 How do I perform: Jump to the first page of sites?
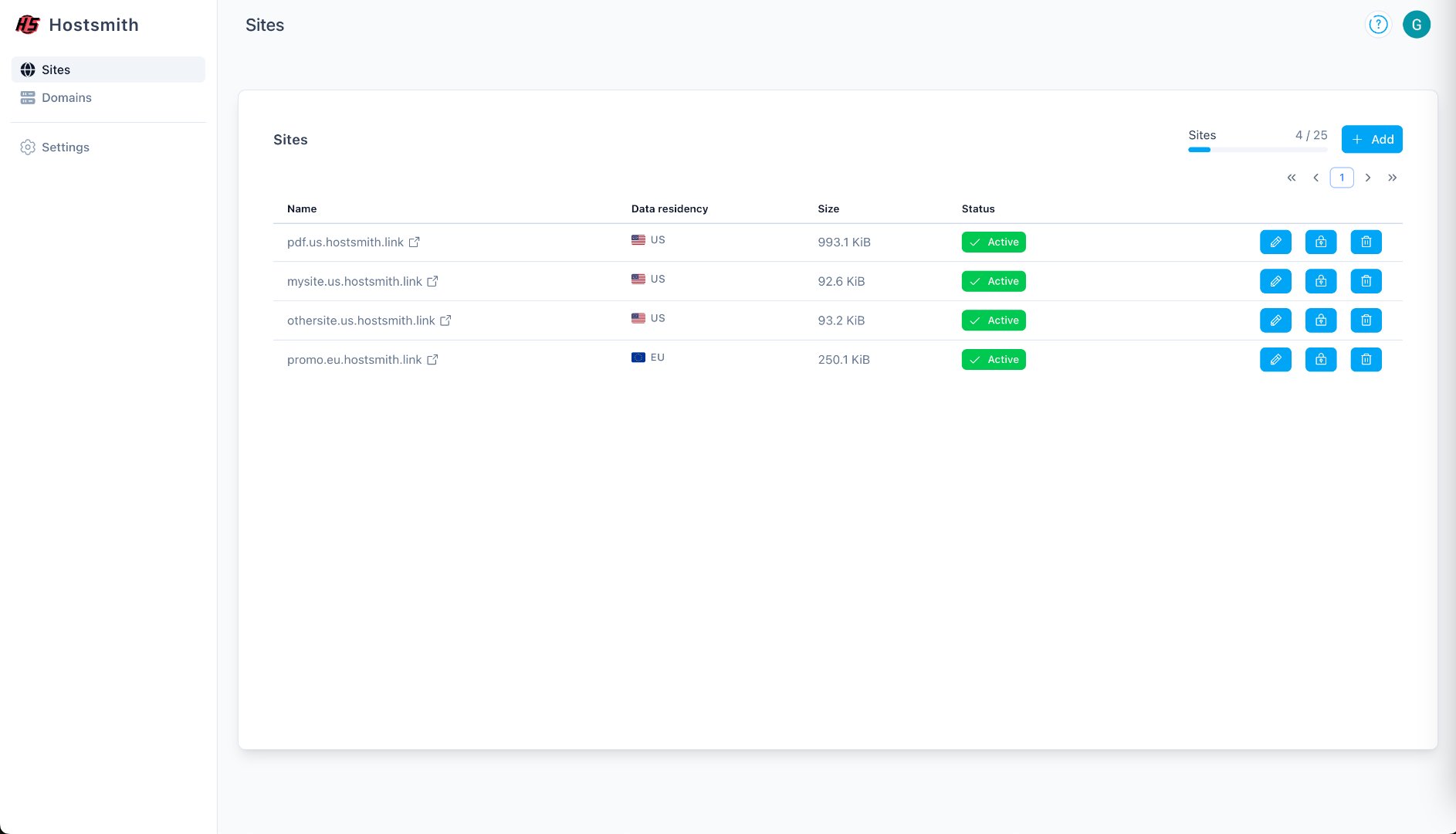[1292, 178]
